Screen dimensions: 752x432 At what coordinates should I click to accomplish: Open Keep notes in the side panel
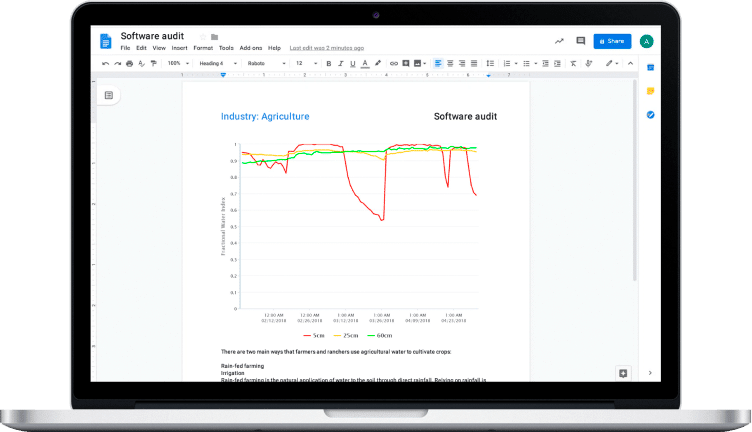(x=650, y=91)
